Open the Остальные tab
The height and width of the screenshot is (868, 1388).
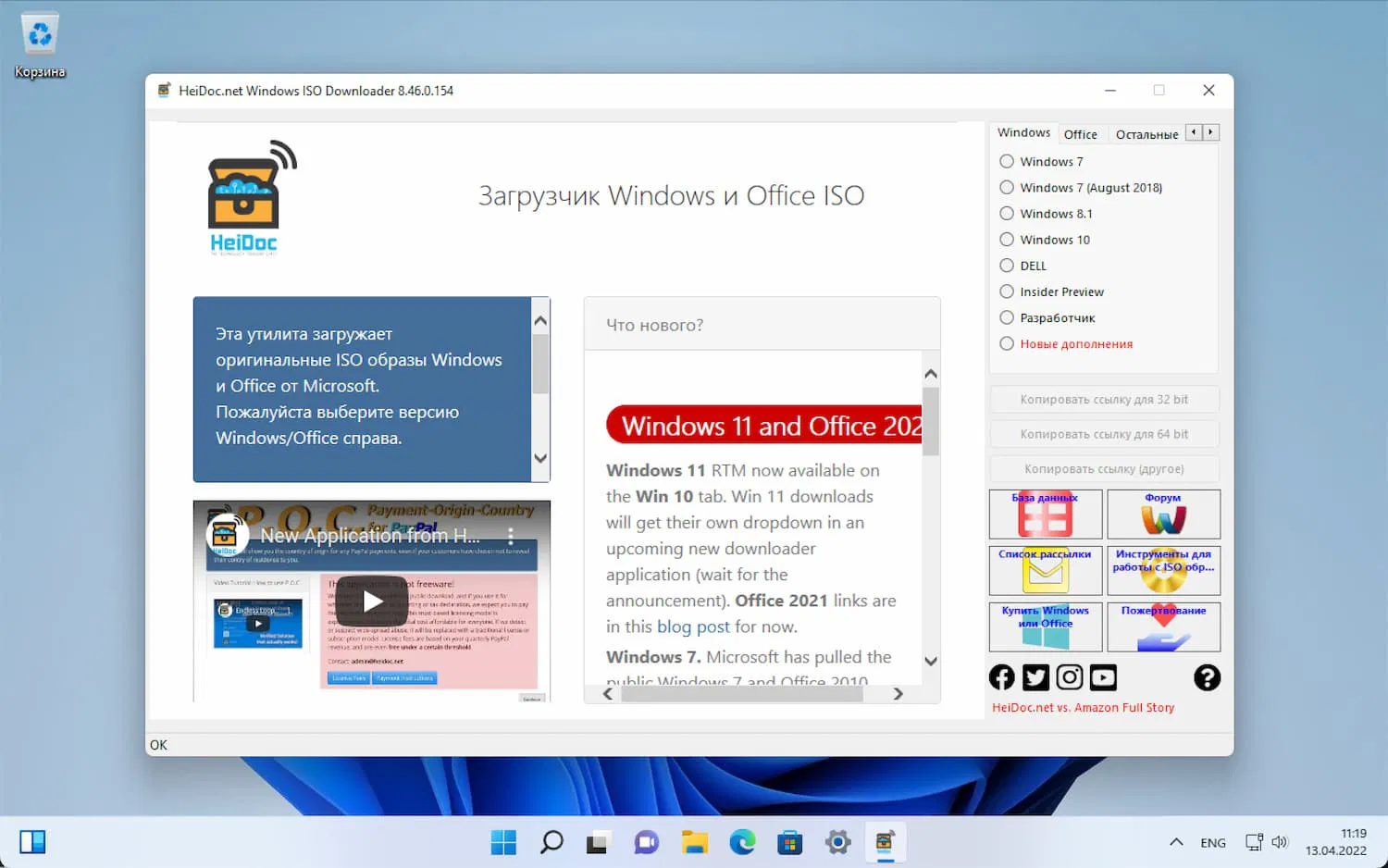pyautogui.click(x=1146, y=133)
